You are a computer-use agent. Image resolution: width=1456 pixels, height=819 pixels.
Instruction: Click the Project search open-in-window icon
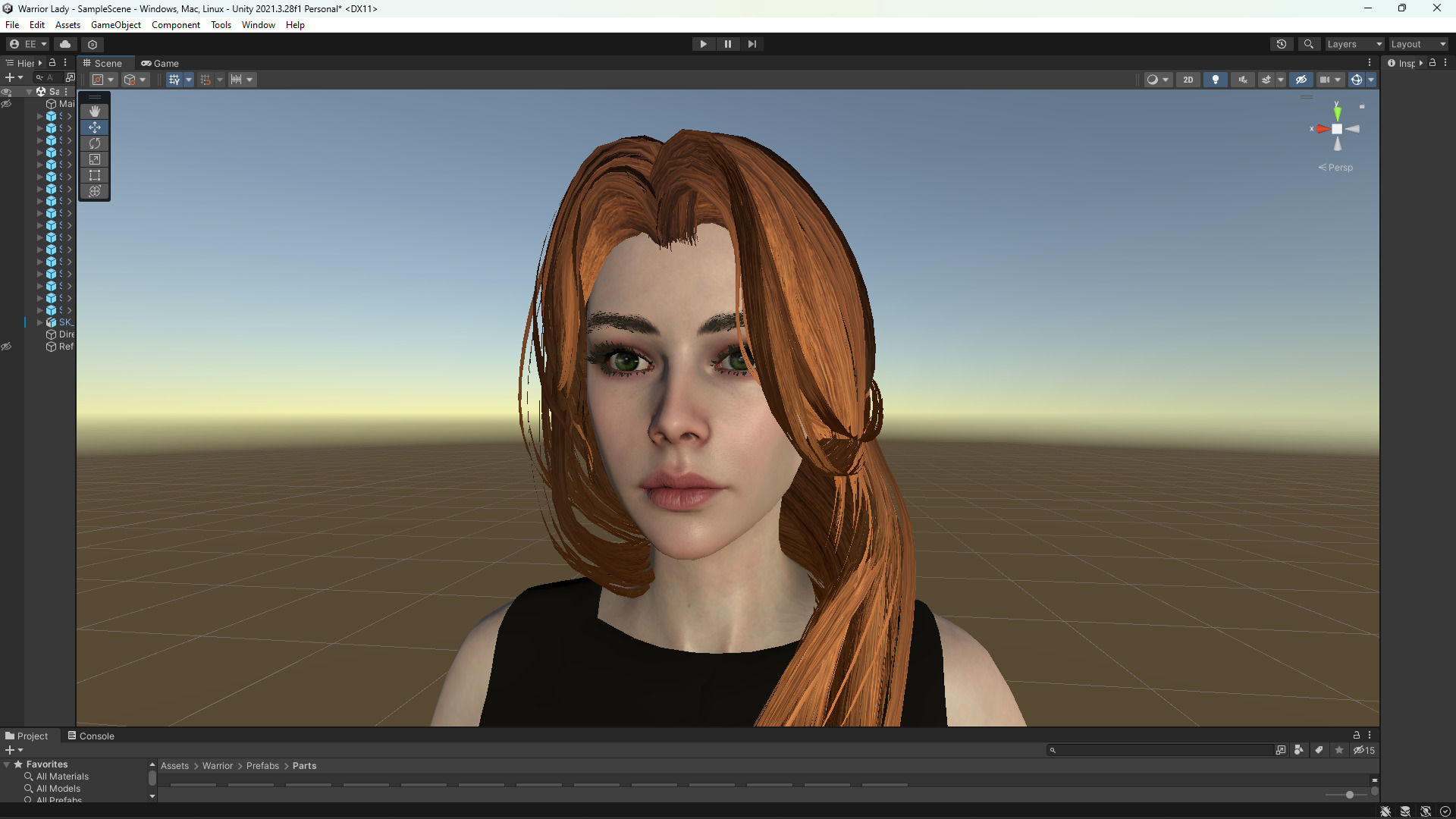1281,750
